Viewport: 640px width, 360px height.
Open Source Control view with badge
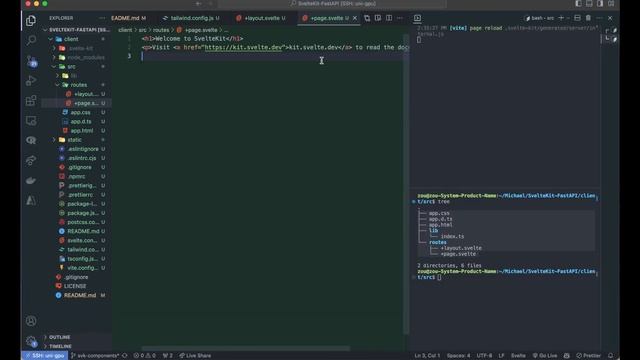(31, 61)
